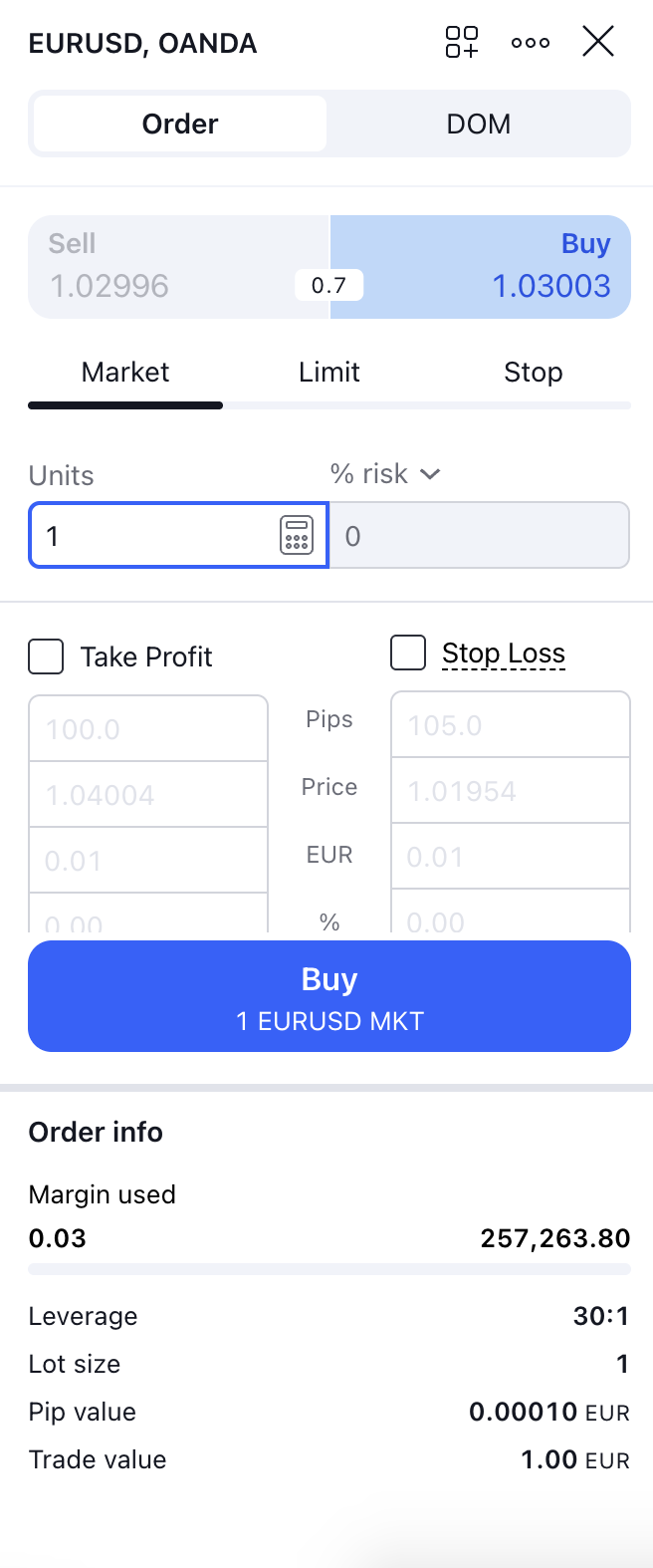Close the EURUSD order panel
Viewport: 653px width, 1568px height.
coord(598,42)
